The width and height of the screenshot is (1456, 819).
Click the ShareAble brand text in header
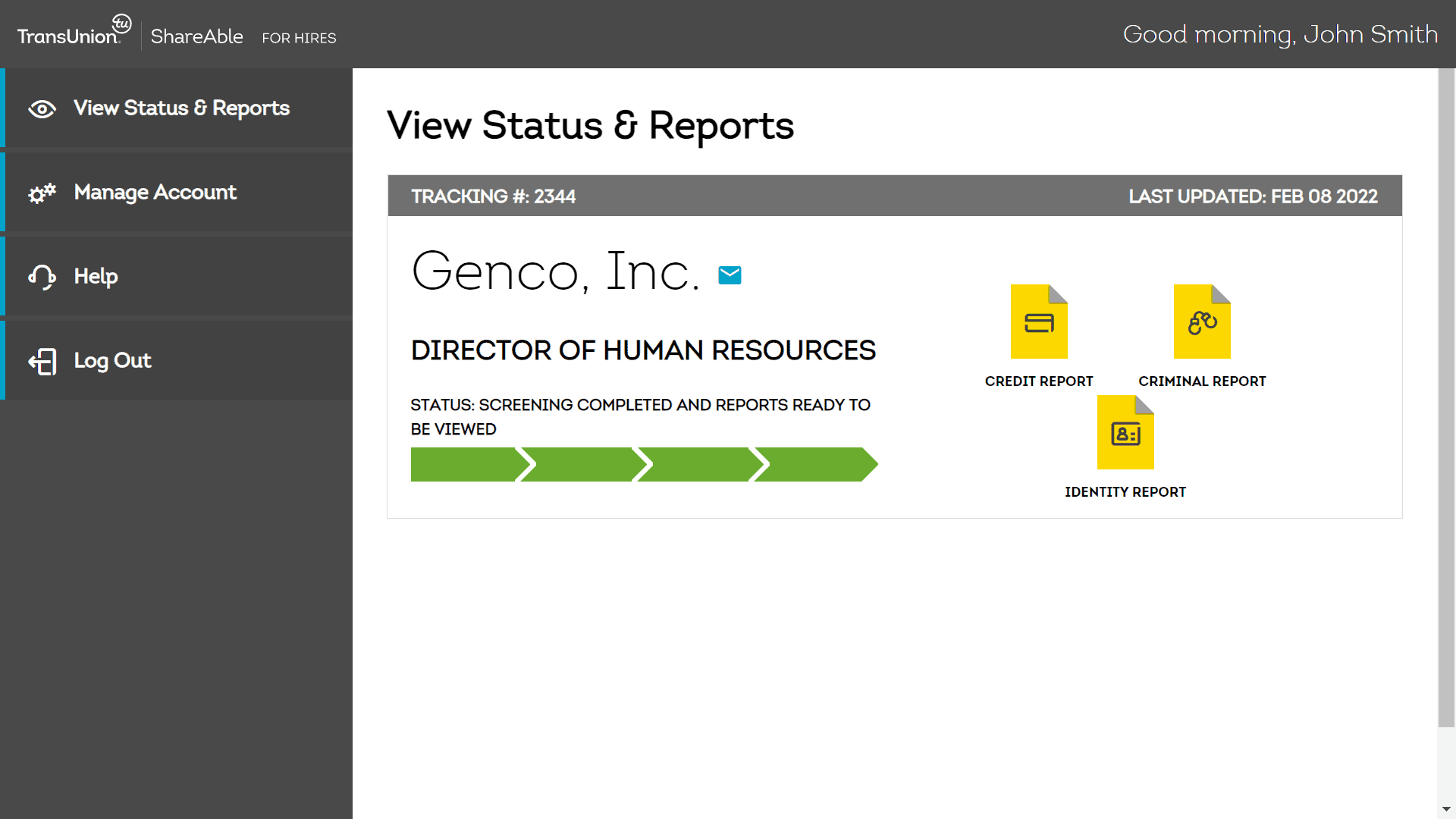pos(196,36)
